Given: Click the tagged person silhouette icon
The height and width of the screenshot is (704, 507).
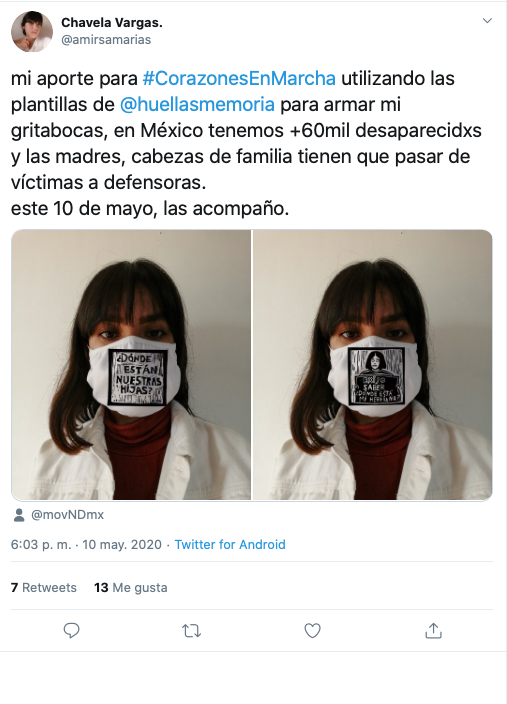Looking at the screenshot, I should (19, 515).
